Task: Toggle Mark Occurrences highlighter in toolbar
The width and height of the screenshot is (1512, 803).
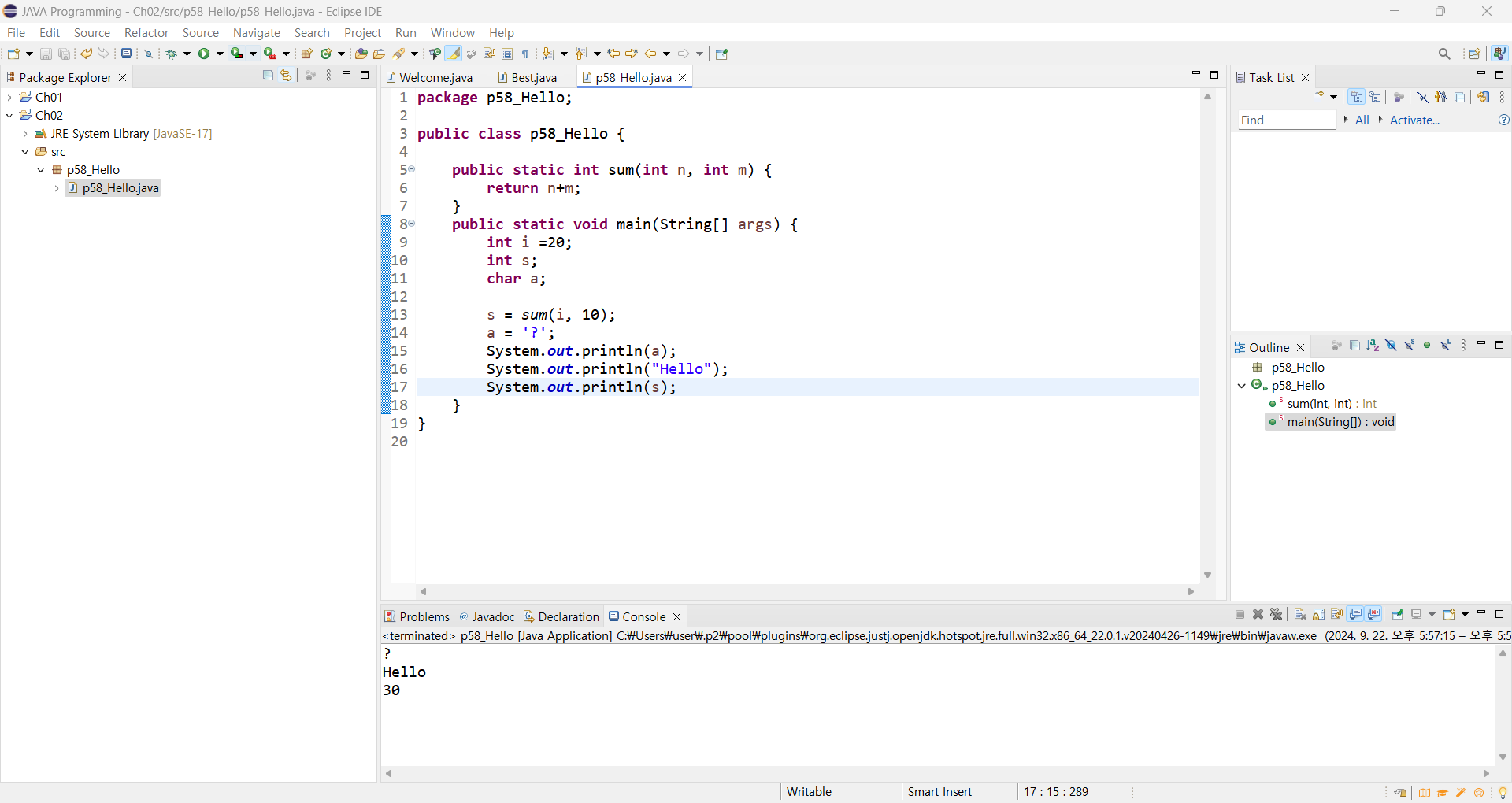Action: pyautogui.click(x=454, y=54)
